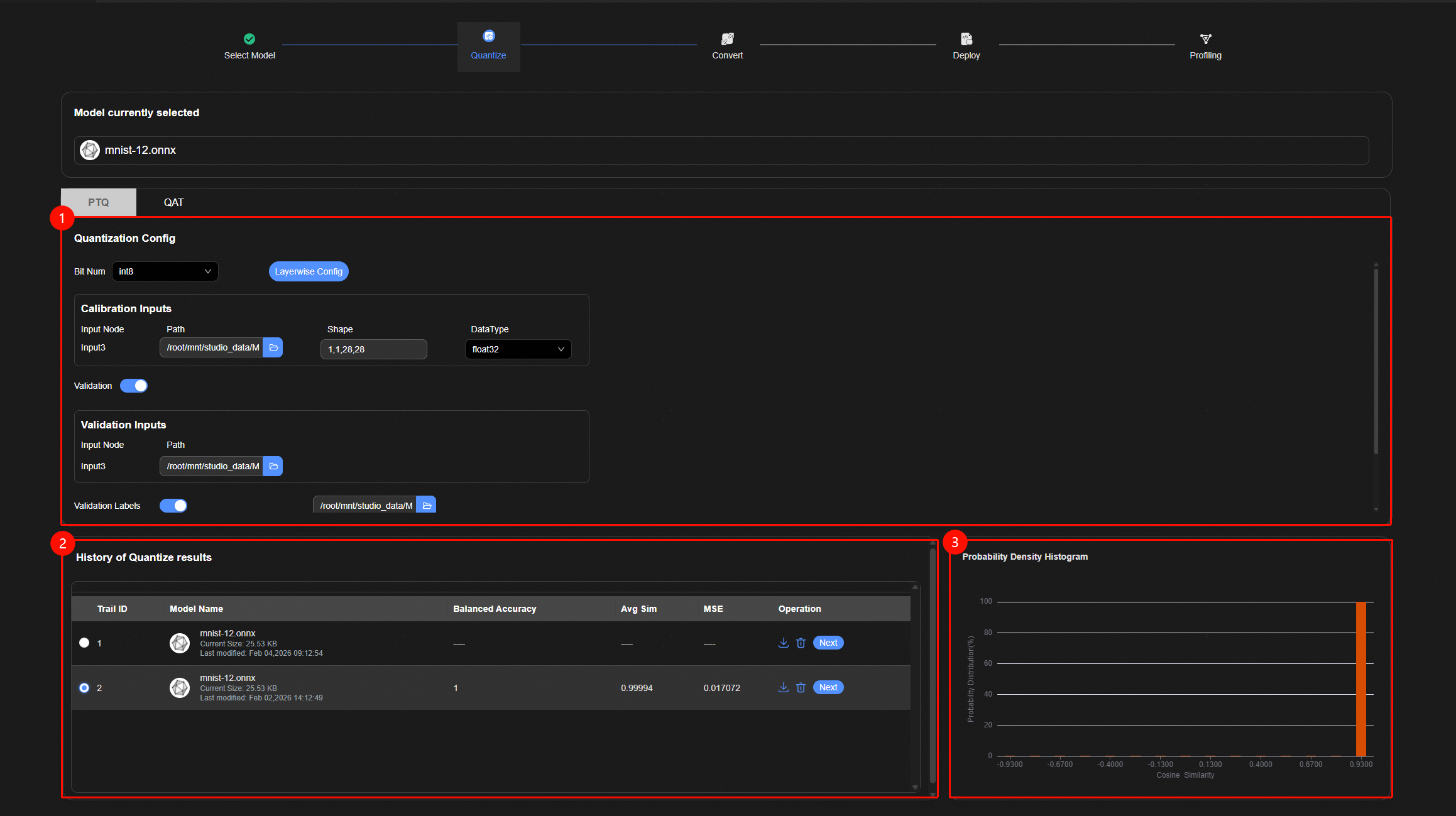This screenshot has width=1456, height=816.
Task: Expand the DataType float32 dropdown
Action: click(x=518, y=349)
